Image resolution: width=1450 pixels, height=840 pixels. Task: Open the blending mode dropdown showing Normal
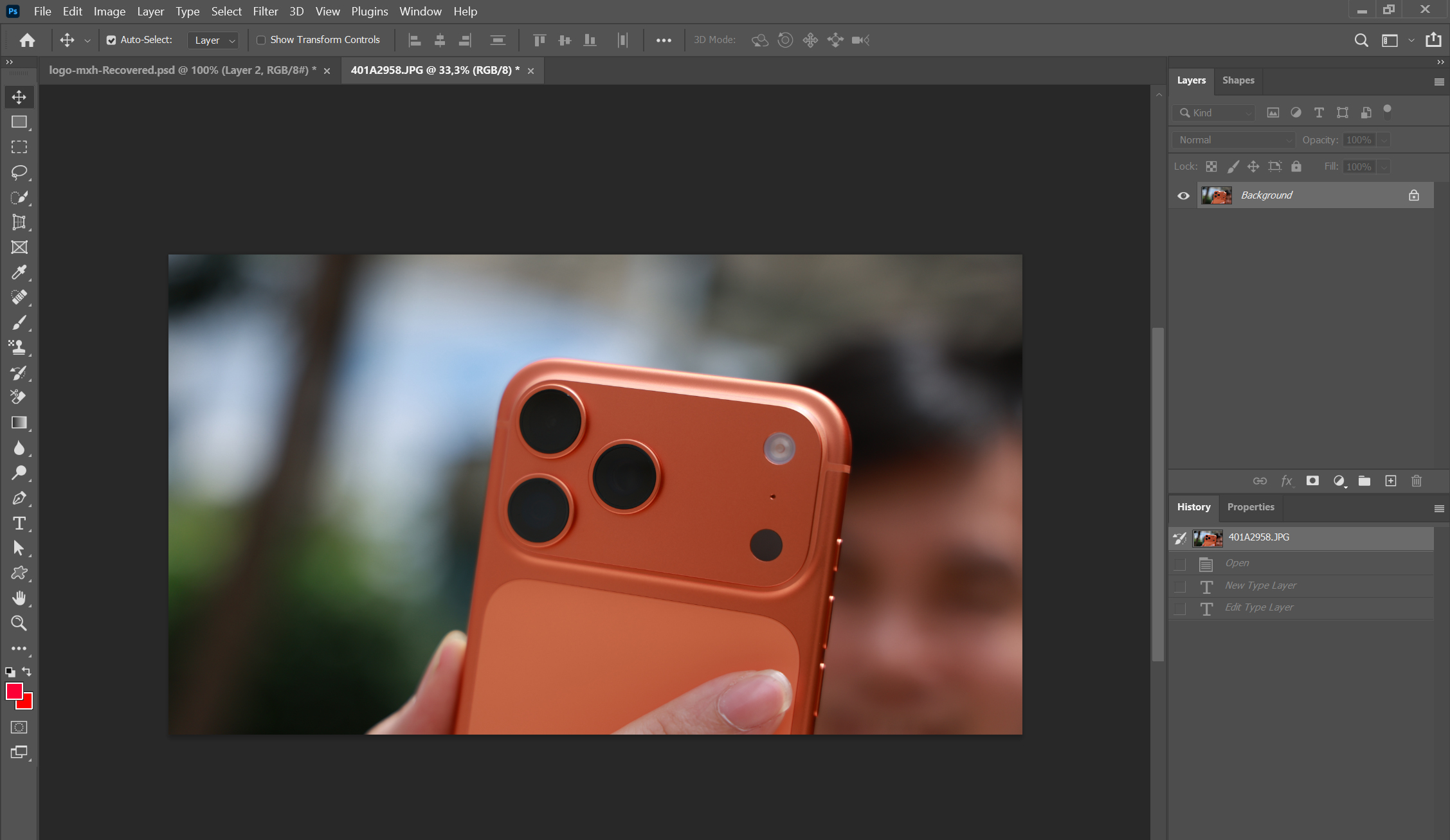(1233, 139)
